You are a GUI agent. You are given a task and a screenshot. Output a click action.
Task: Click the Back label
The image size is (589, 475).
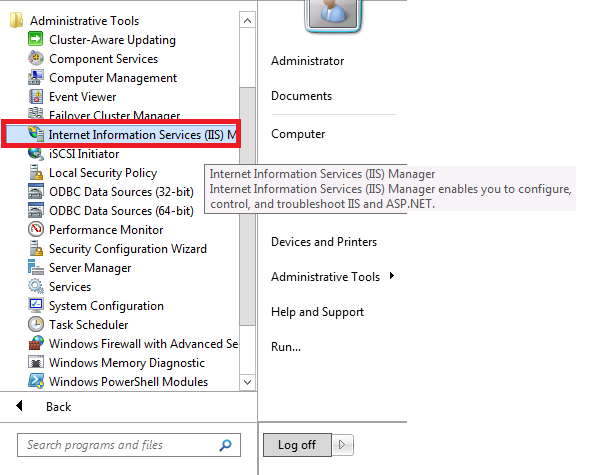(x=58, y=407)
